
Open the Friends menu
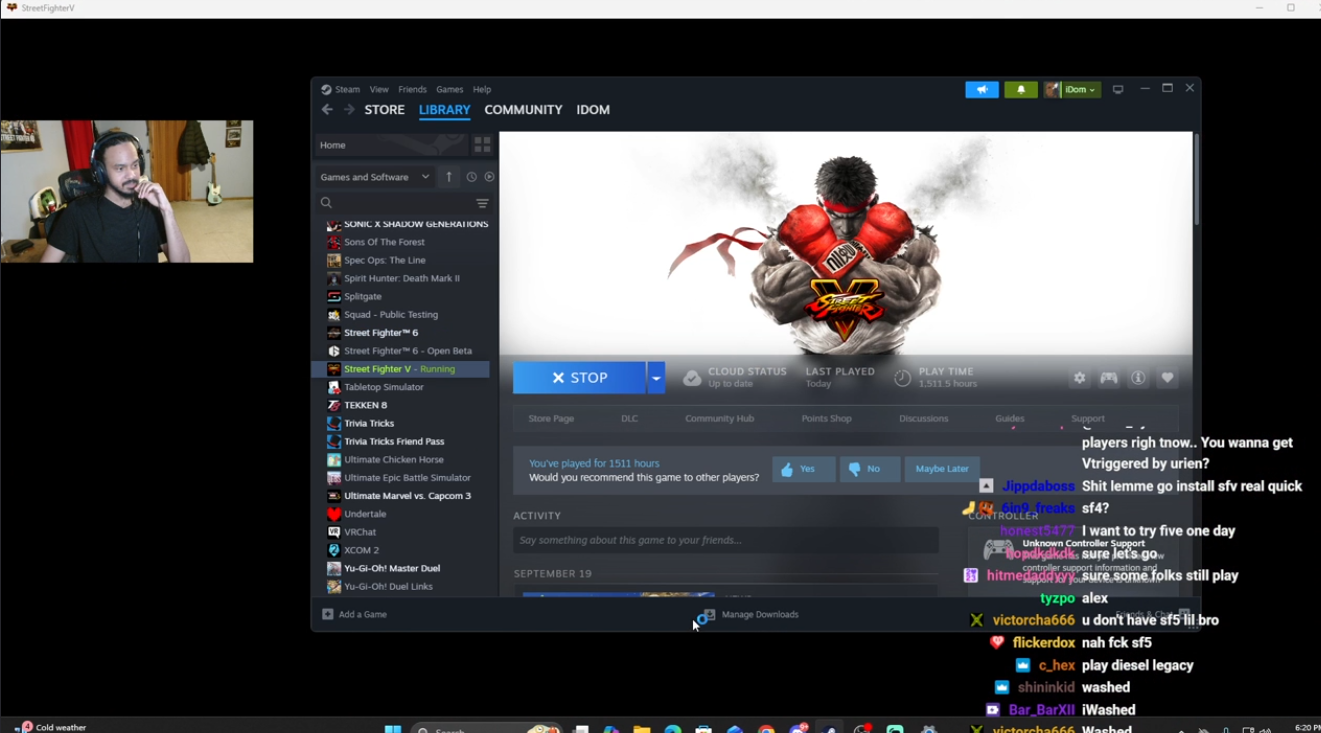(412, 89)
